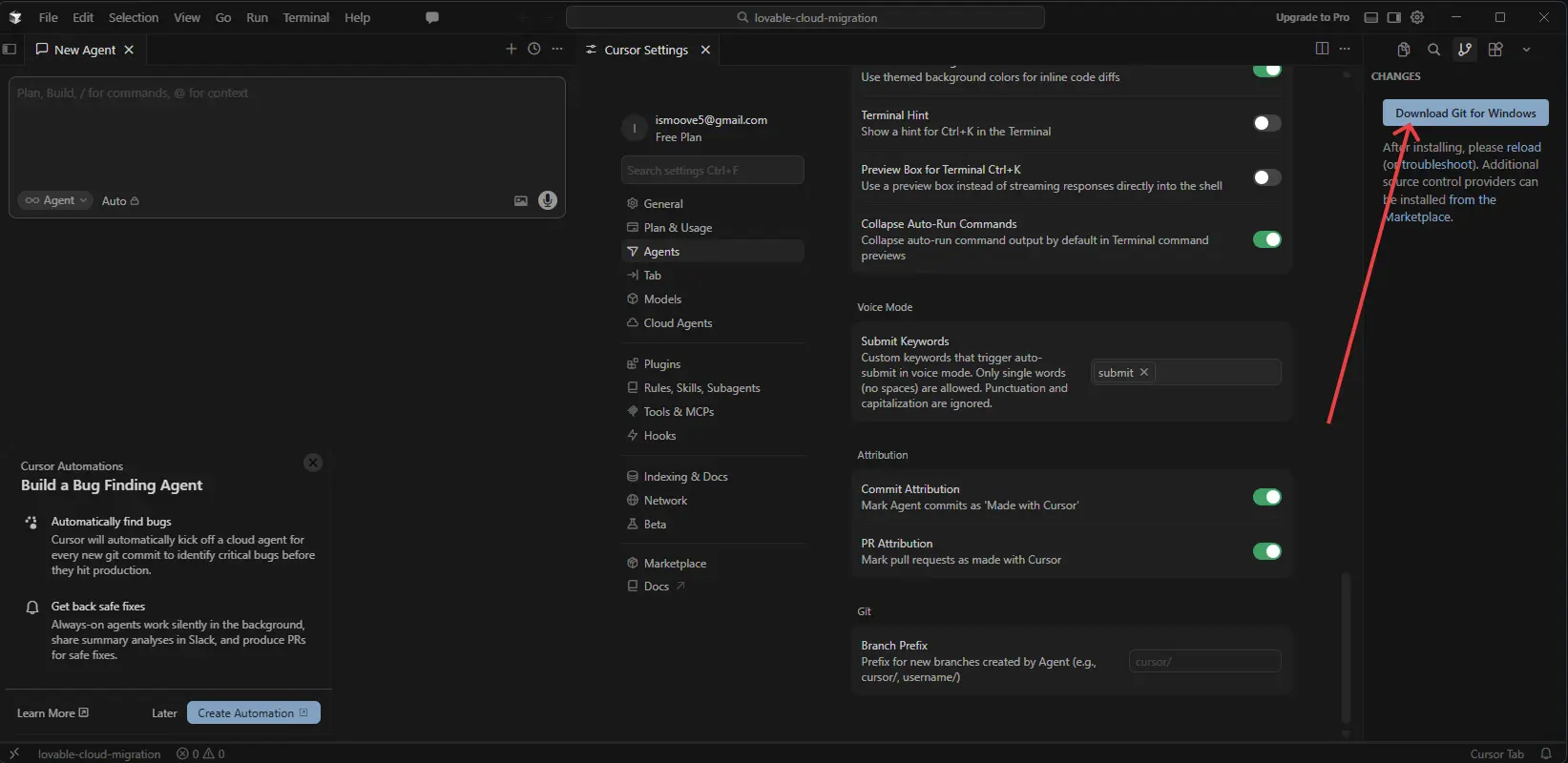The width and height of the screenshot is (1568, 763).
Task: Enable the Terminal Hint toggle
Action: (x=1267, y=123)
